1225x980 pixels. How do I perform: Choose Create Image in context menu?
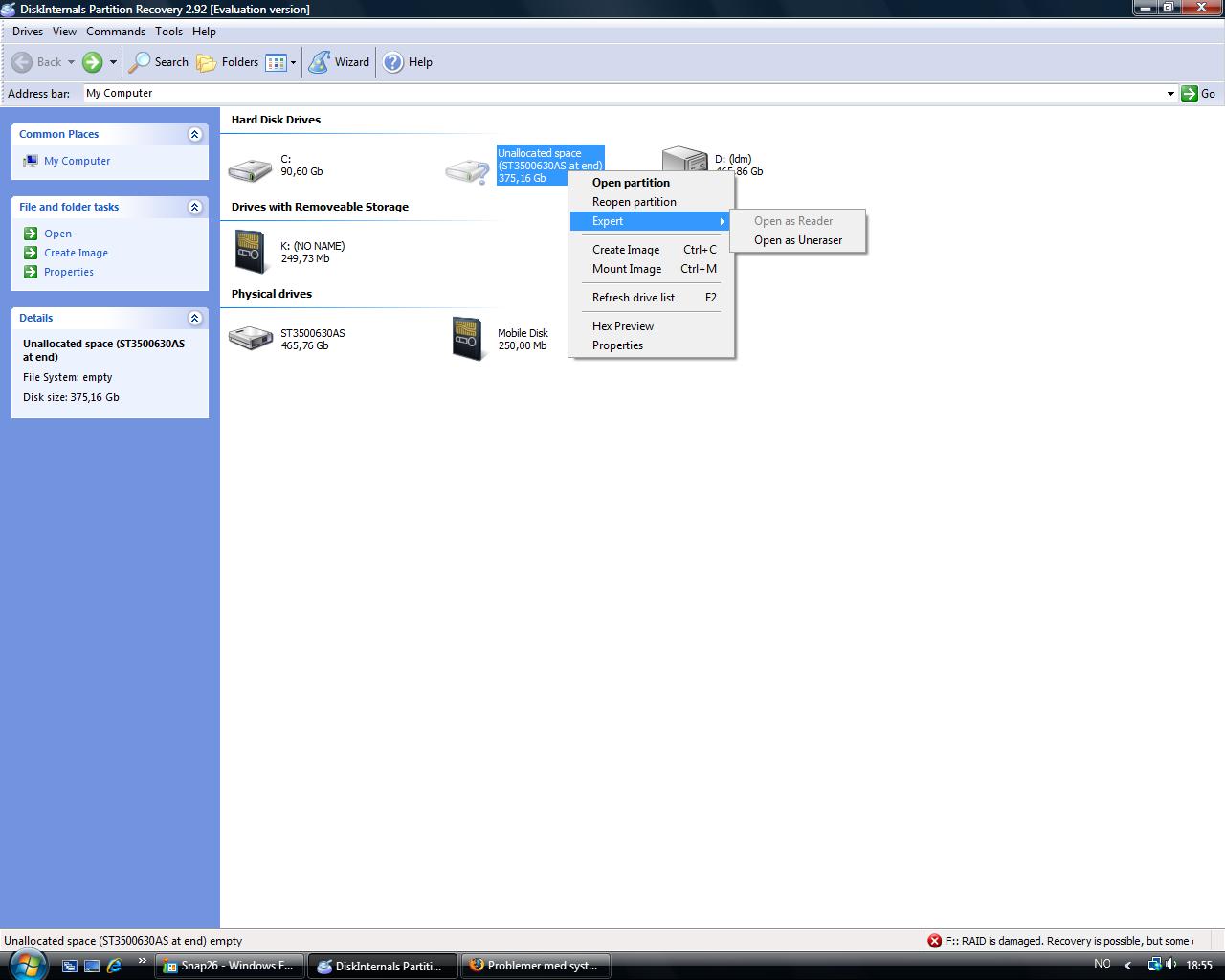652,250
